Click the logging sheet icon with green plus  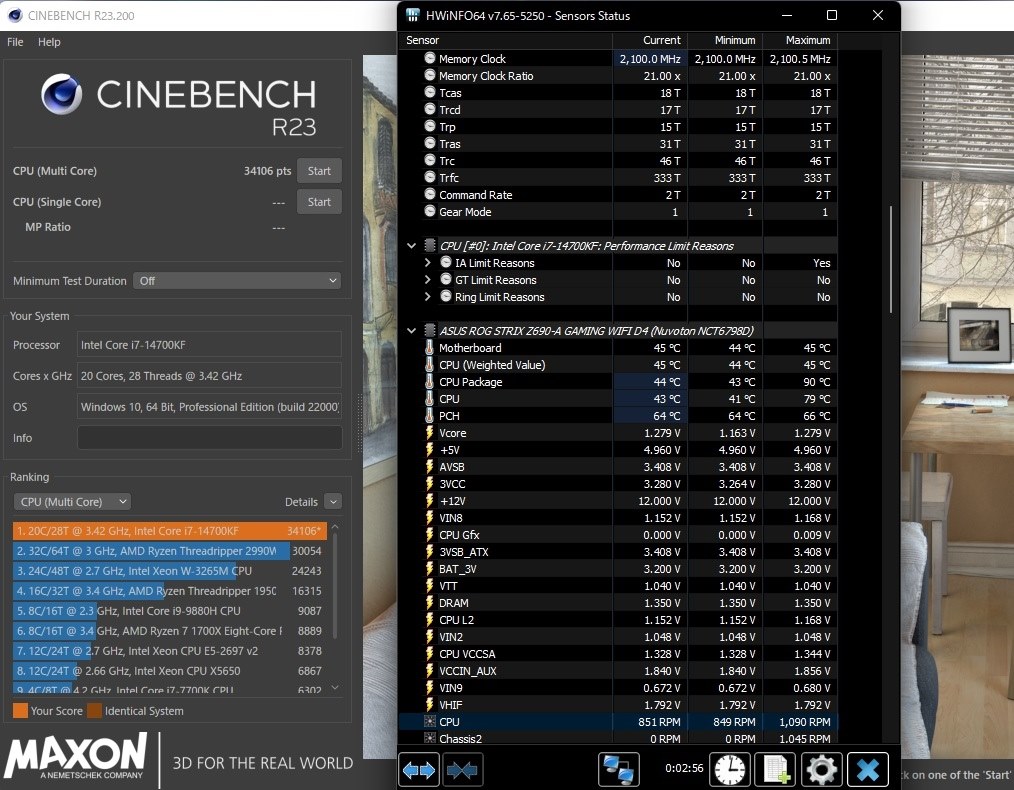tap(776, 769)
